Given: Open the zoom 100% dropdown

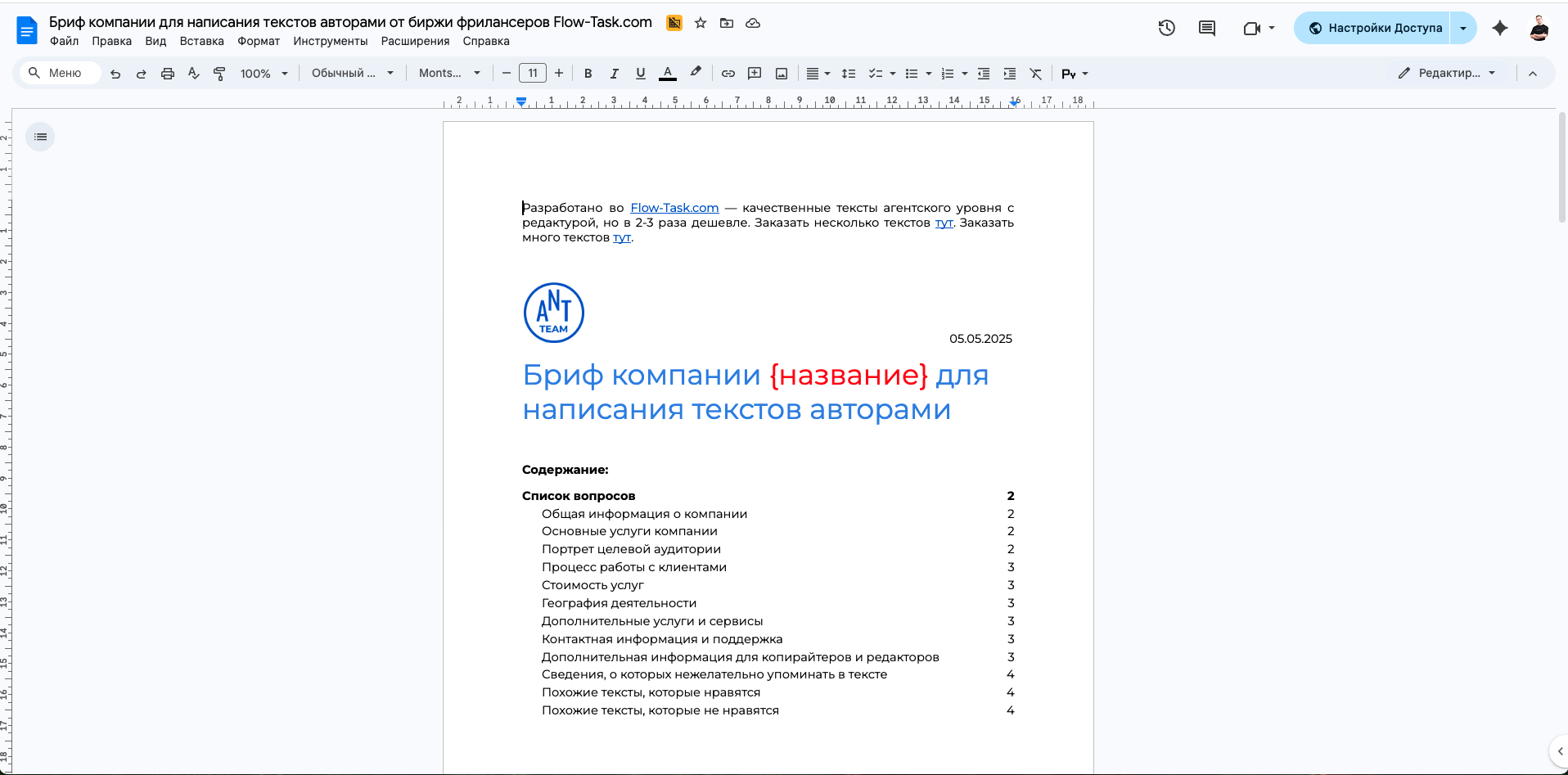Looking at the screenshot, I should click(x=264, y=74).
